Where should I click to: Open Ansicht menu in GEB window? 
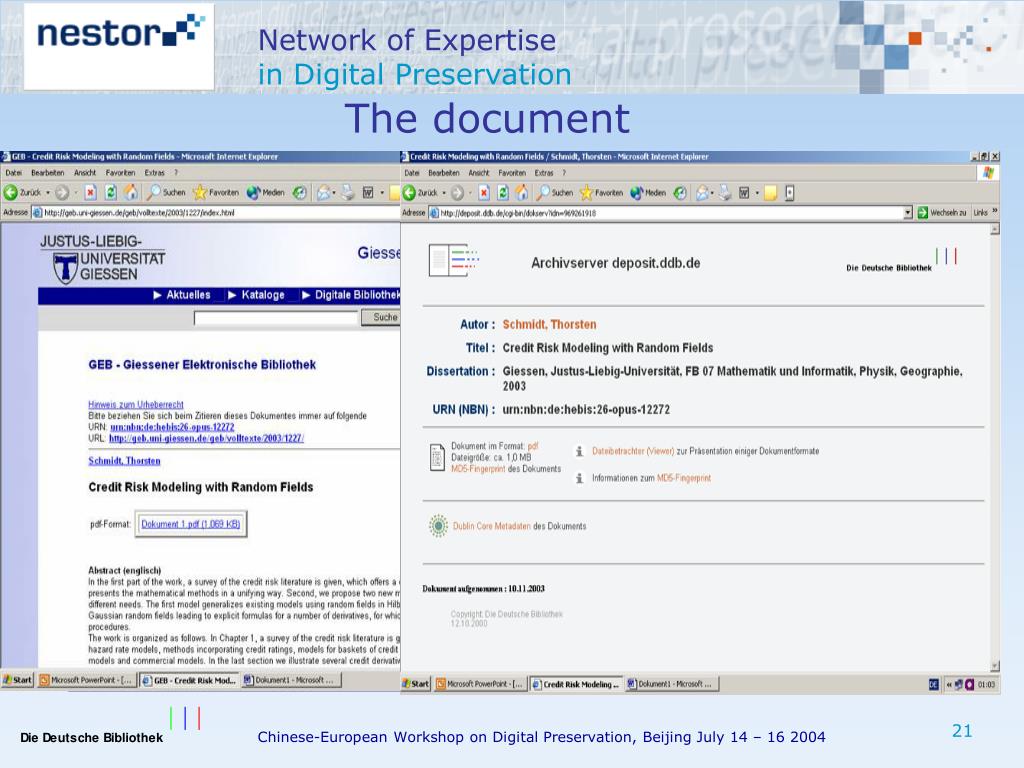pos(85,173)
